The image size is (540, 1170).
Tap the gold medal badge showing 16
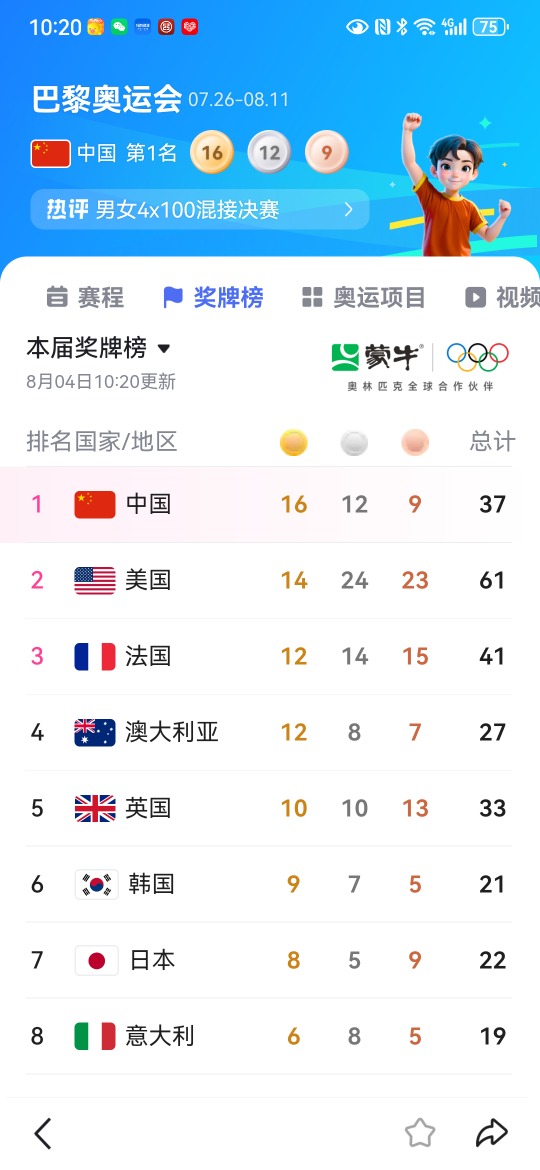tap(212, 152)
